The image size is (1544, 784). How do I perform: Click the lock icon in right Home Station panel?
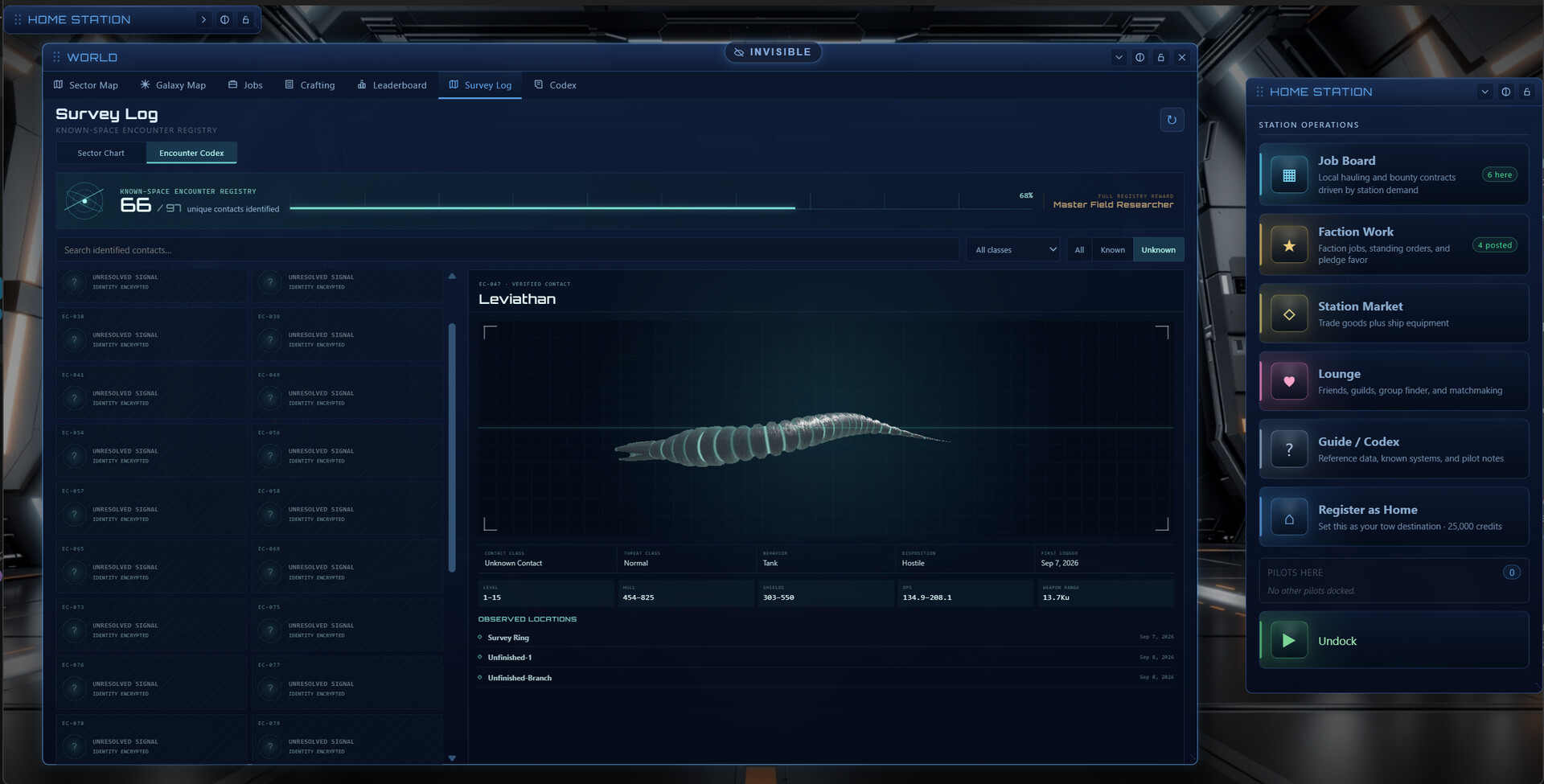[1526, 92]
